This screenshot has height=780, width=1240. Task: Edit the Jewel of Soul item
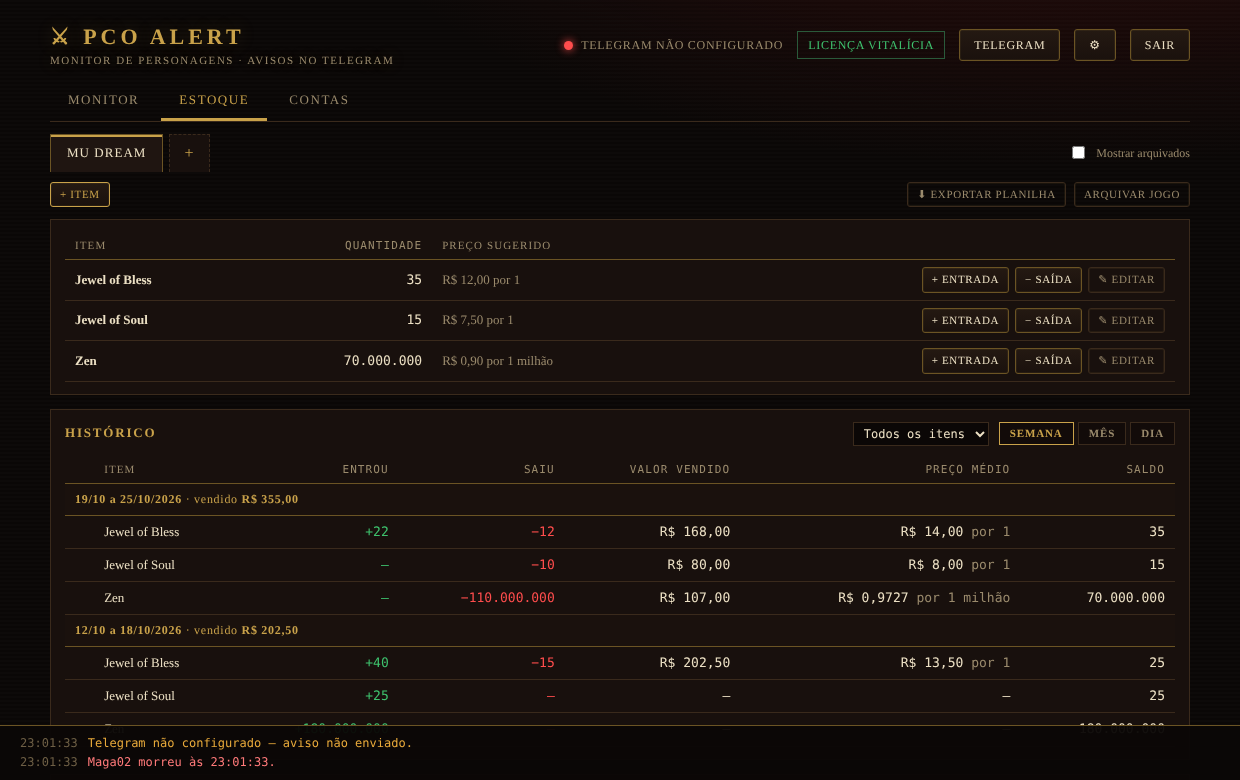(1126, 320)
